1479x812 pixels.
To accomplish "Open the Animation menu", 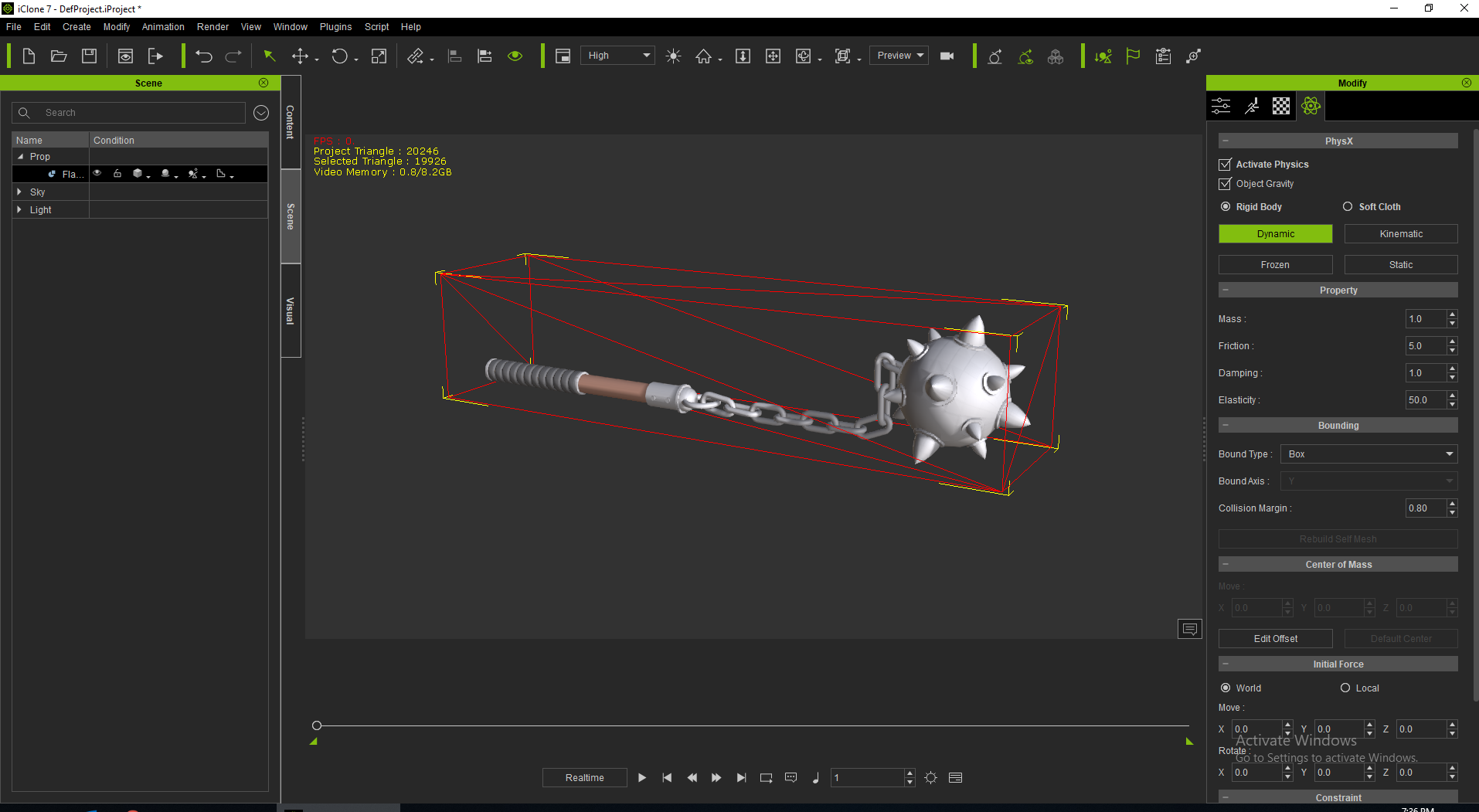I will click(163, 27).
